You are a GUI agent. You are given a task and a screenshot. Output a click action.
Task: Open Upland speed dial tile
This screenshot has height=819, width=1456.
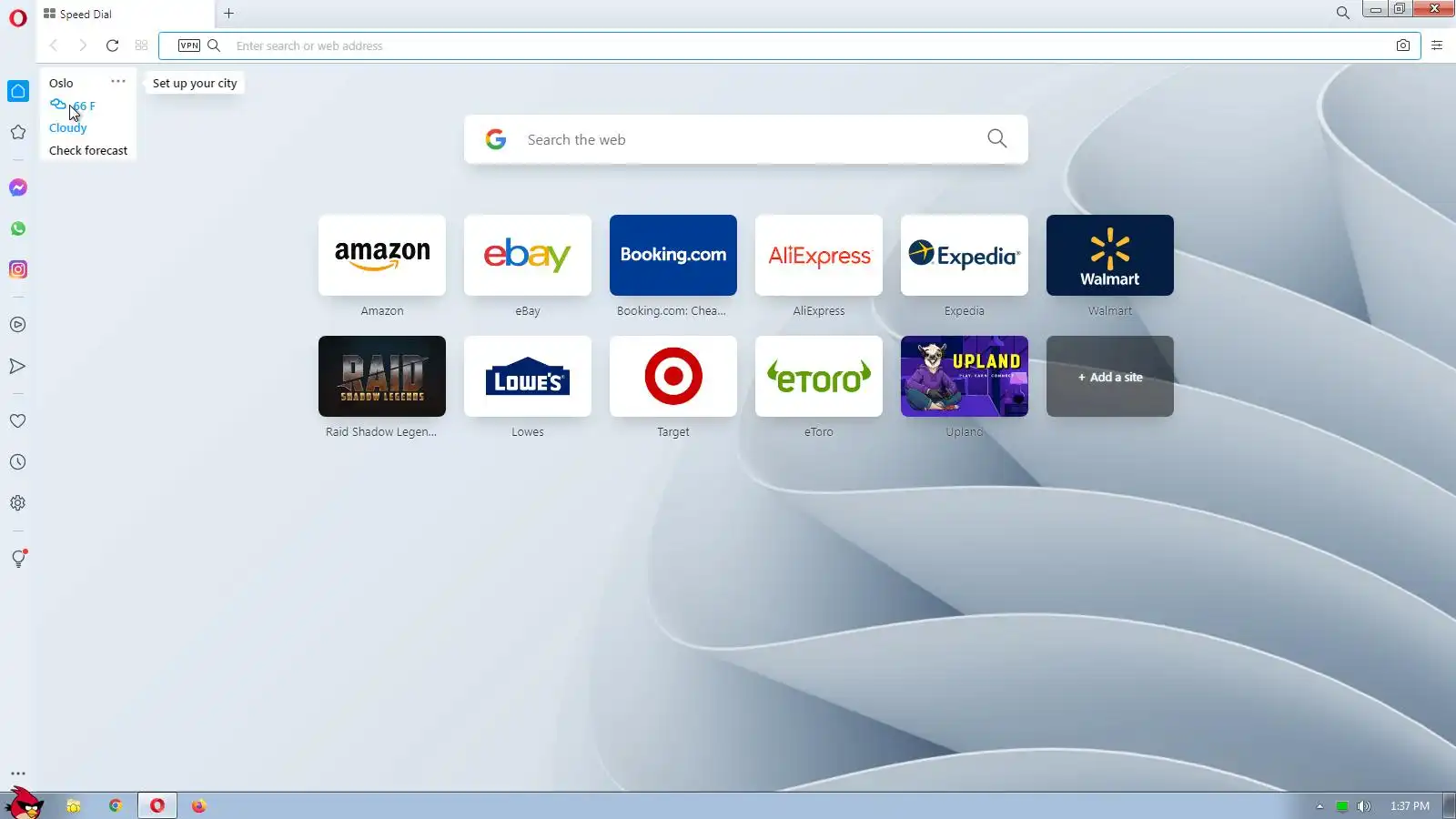[x=965, y=376]
